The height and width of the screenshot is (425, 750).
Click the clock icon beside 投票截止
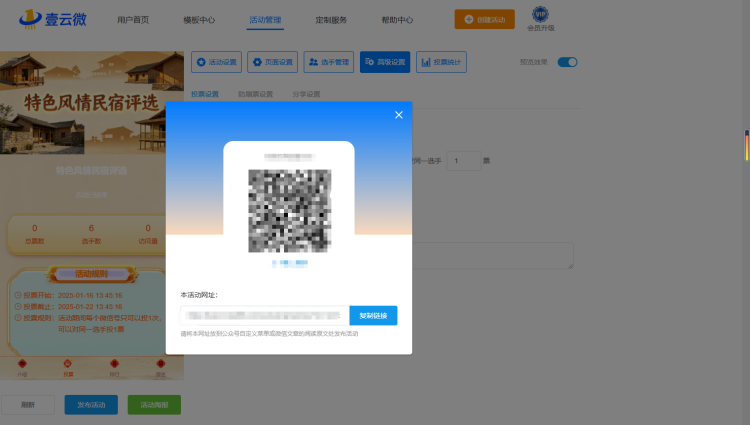tap(18, 306)
